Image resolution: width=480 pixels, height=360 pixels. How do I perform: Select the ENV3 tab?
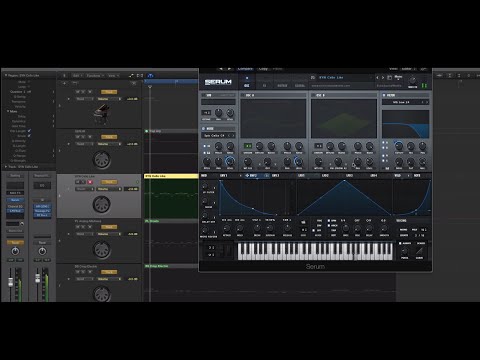coord(275,175)
